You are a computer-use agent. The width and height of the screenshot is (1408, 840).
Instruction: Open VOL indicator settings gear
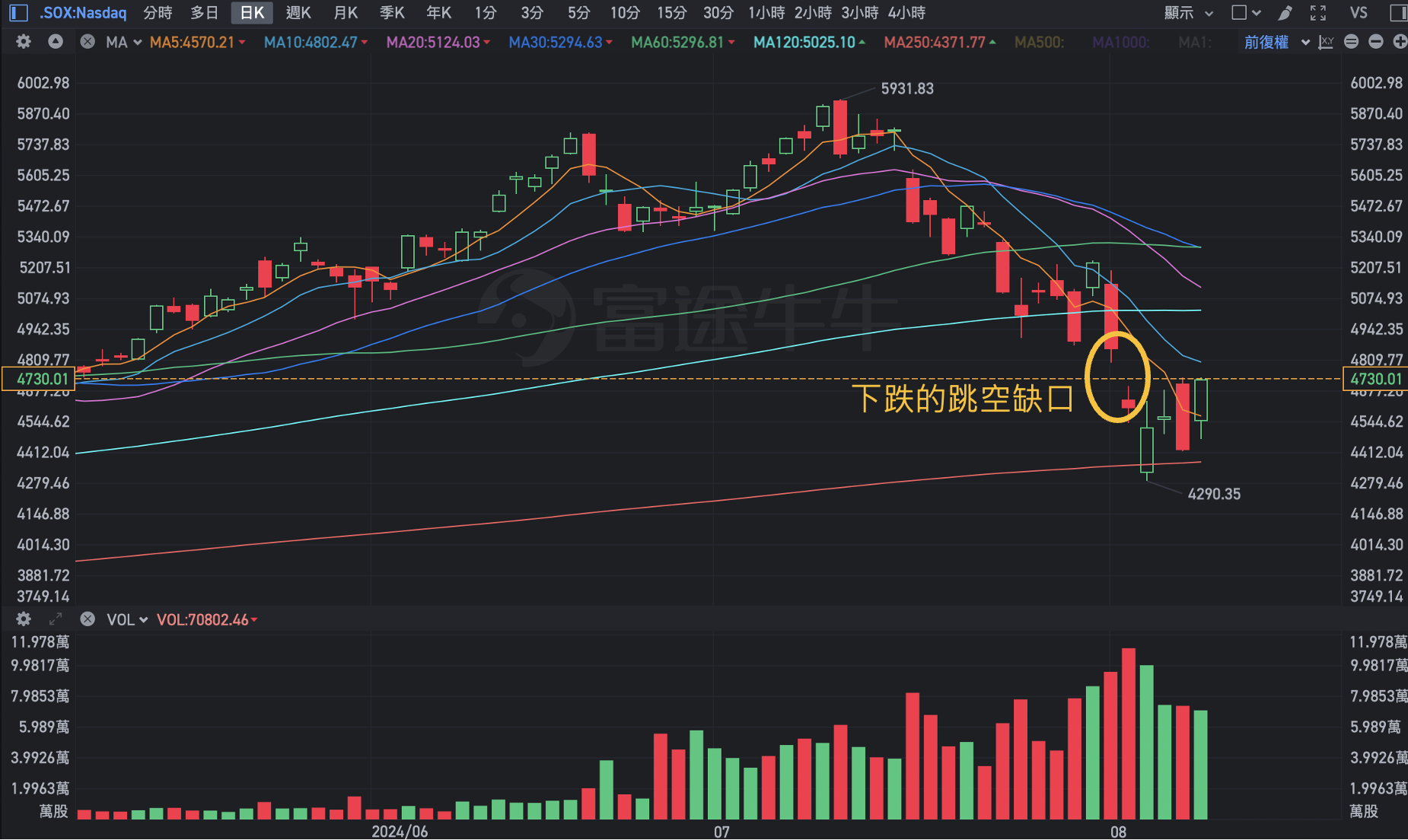24,619
